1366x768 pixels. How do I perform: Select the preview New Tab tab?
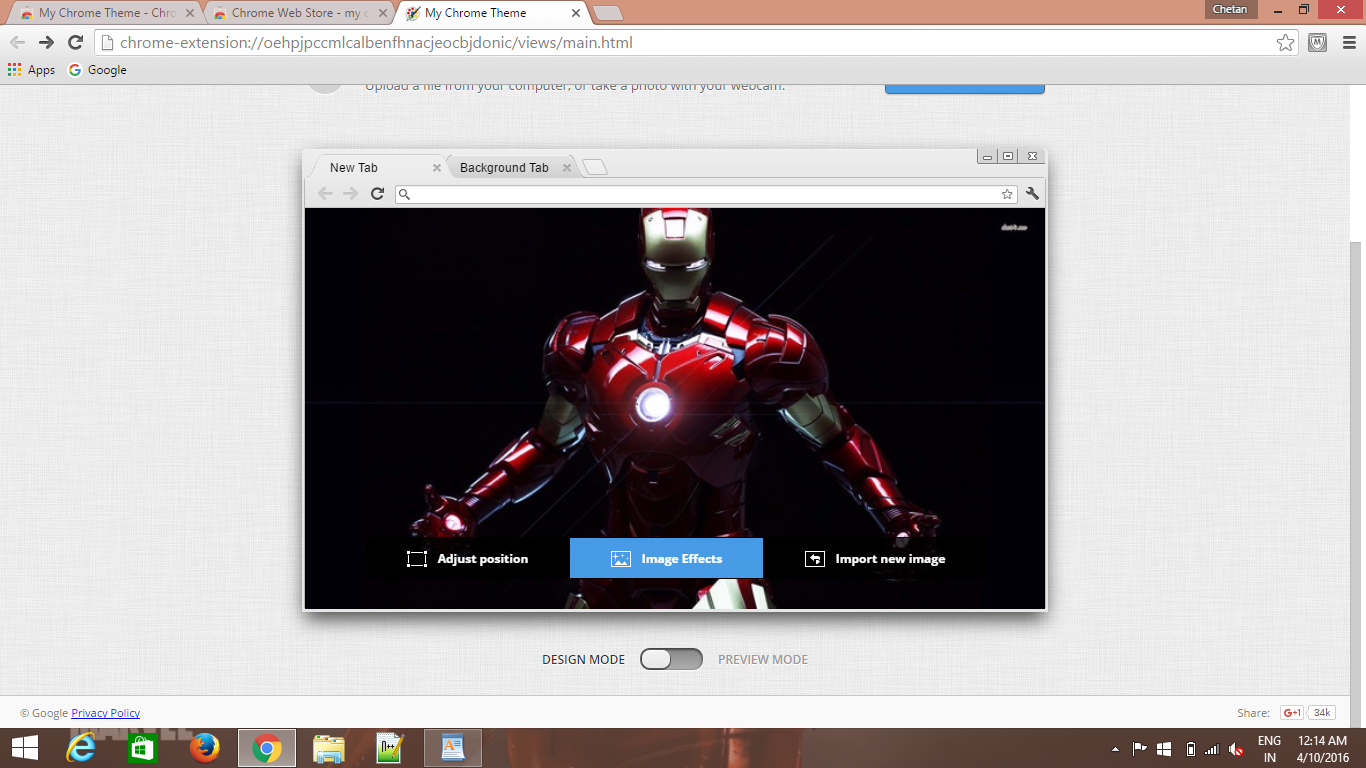tap(378, 167)
